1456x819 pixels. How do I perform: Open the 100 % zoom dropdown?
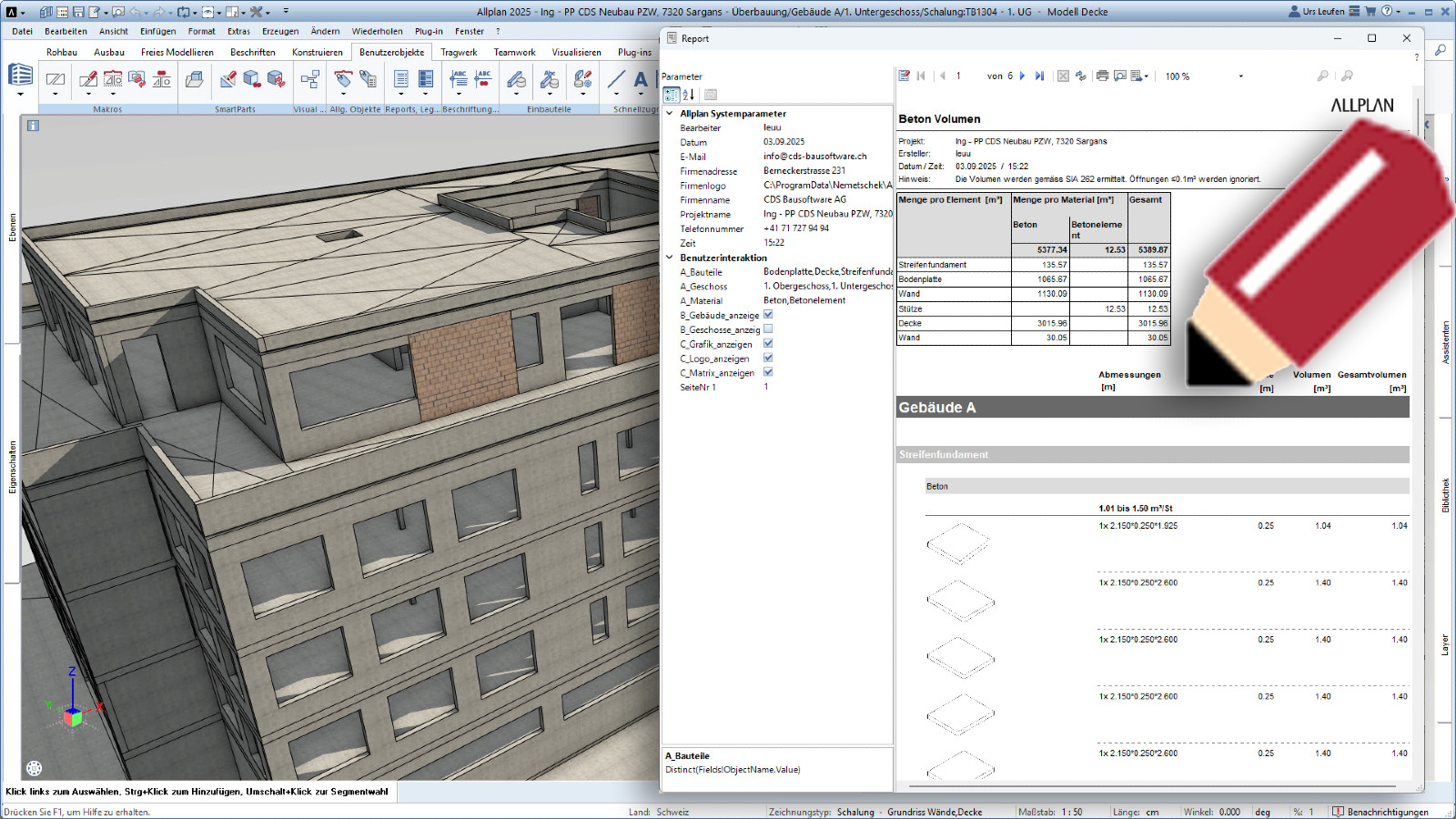point(1240,76)
